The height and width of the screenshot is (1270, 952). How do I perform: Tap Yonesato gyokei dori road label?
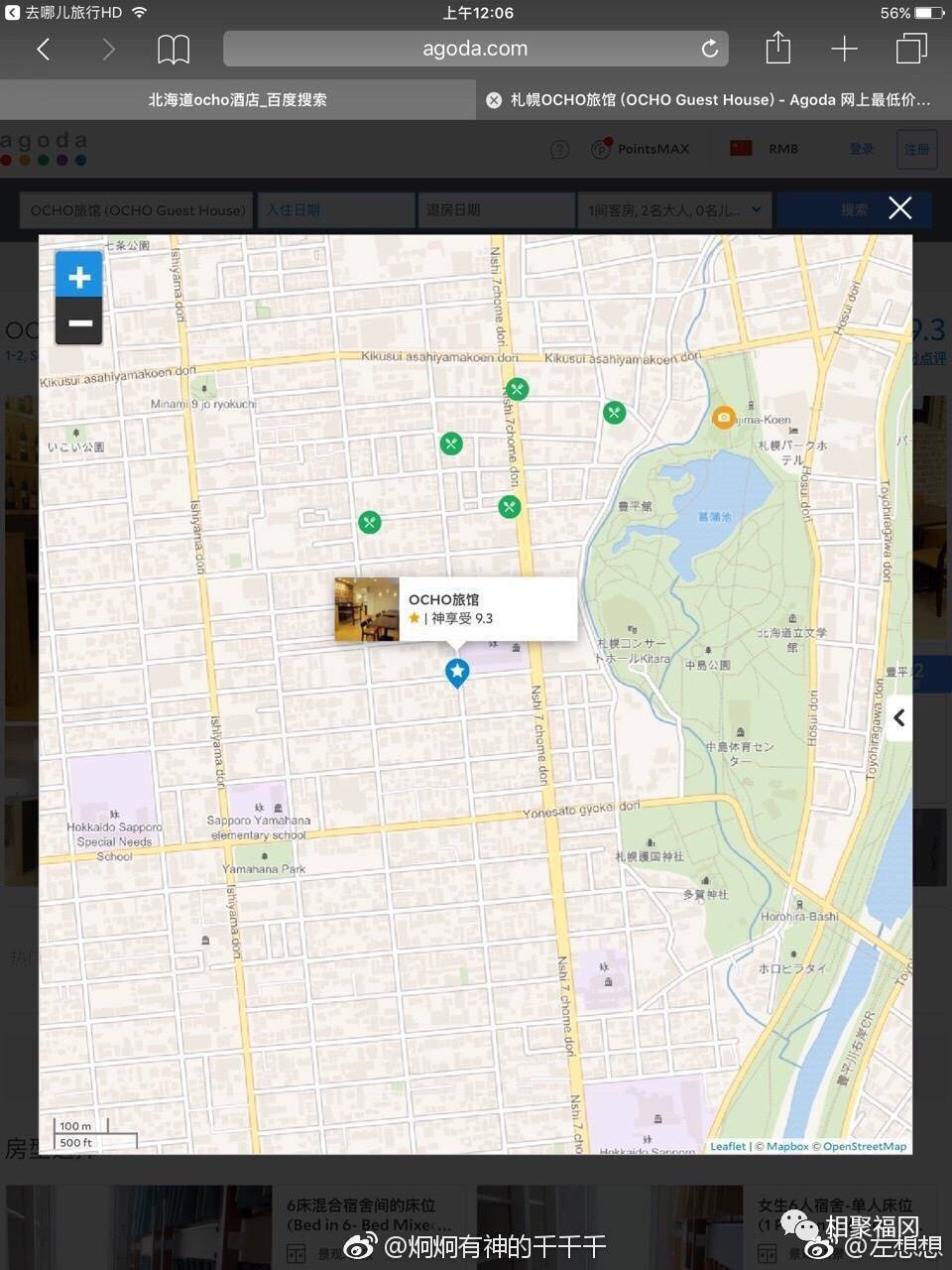581,811
